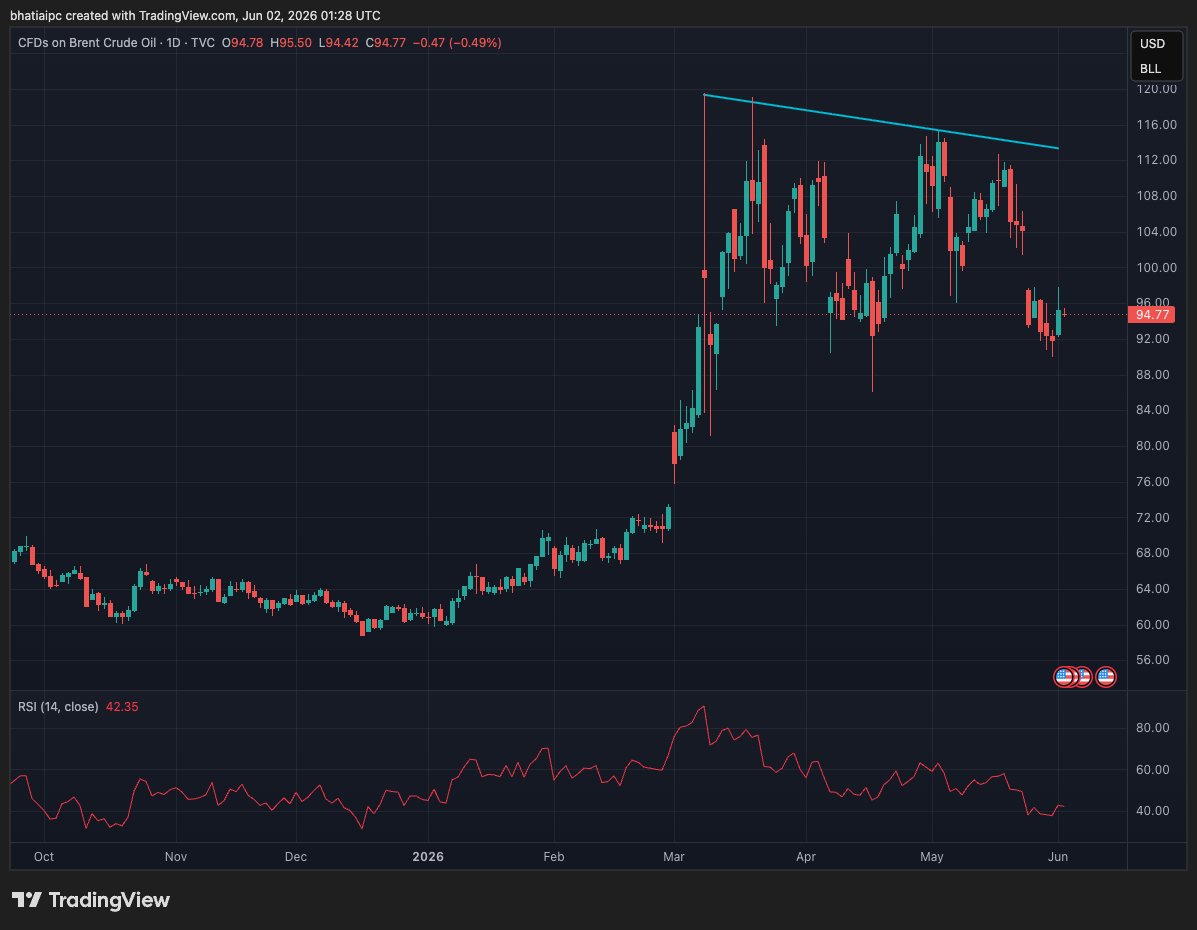Screen dimensions: 1197x930
Task: Click the "Dec" time axis label
Action: click(x=295, y=857)
